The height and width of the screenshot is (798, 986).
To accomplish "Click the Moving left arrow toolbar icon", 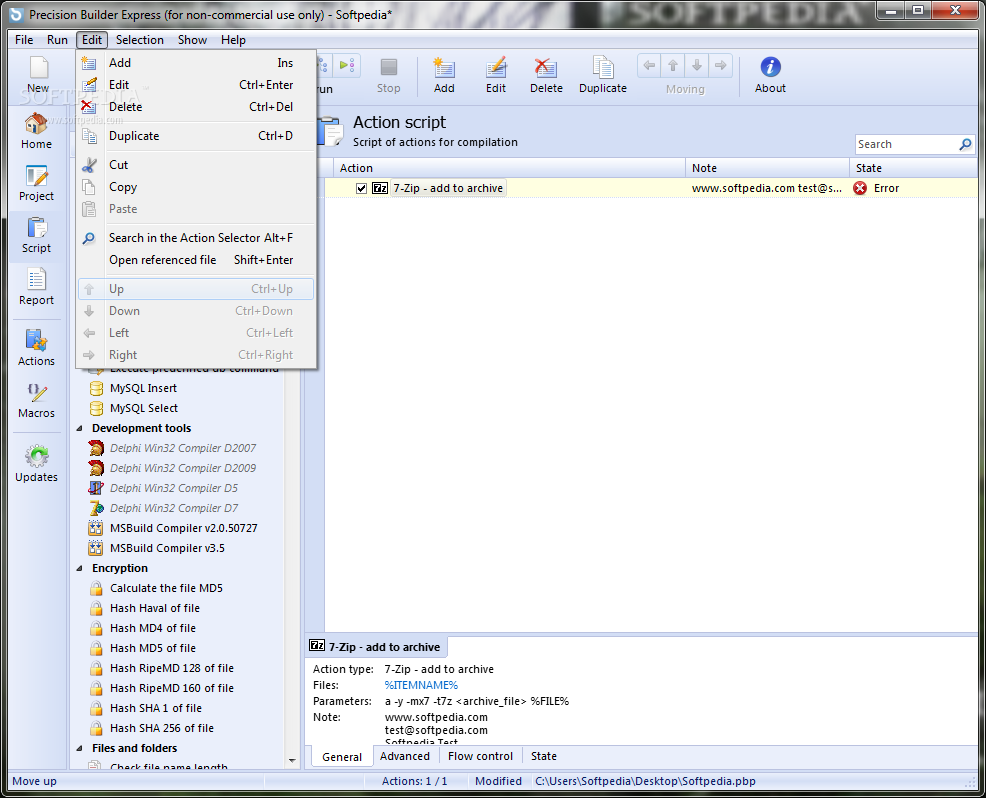I will click(650, 65).
